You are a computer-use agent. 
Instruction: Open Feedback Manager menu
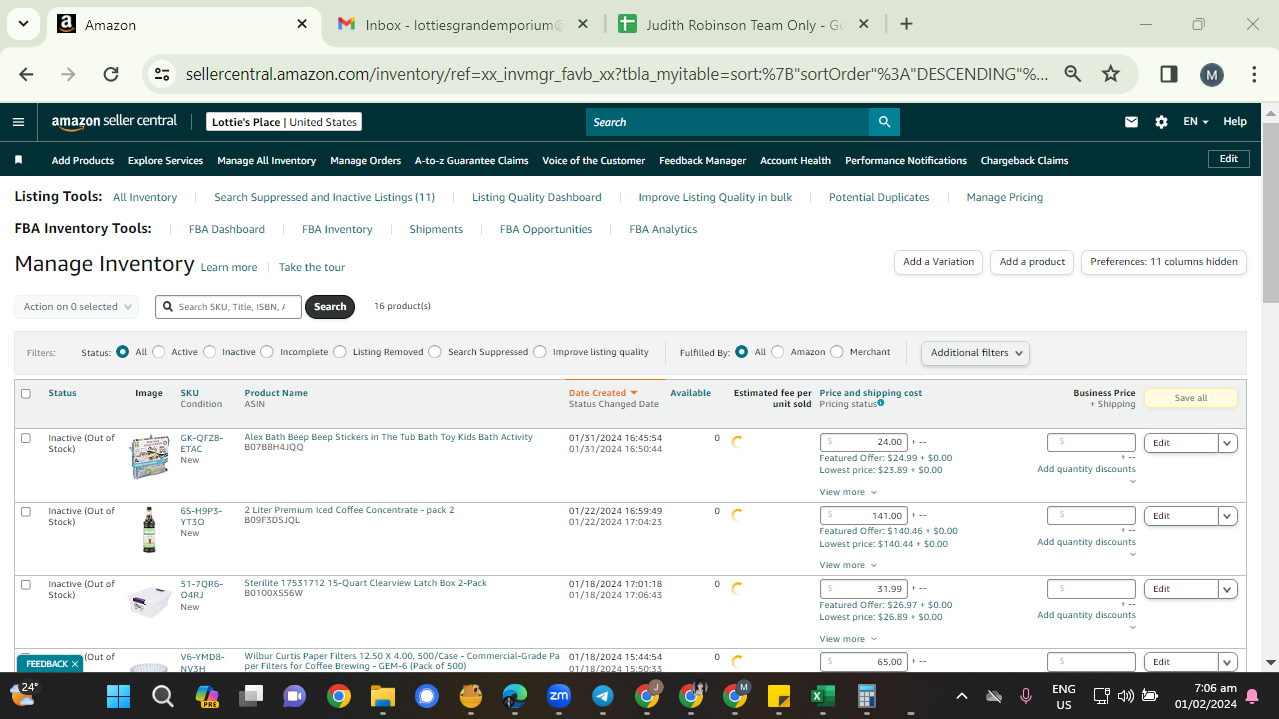[702, 160]
